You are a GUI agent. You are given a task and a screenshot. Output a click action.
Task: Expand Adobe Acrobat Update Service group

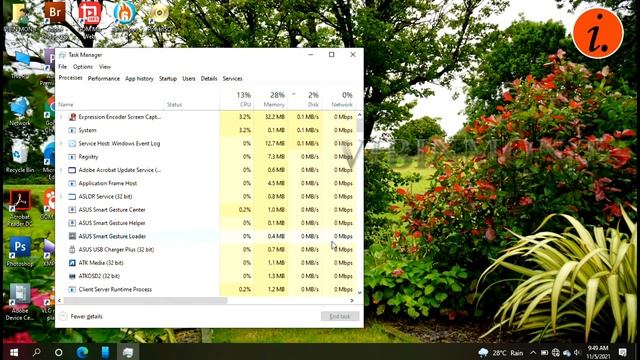click(62, 170)
